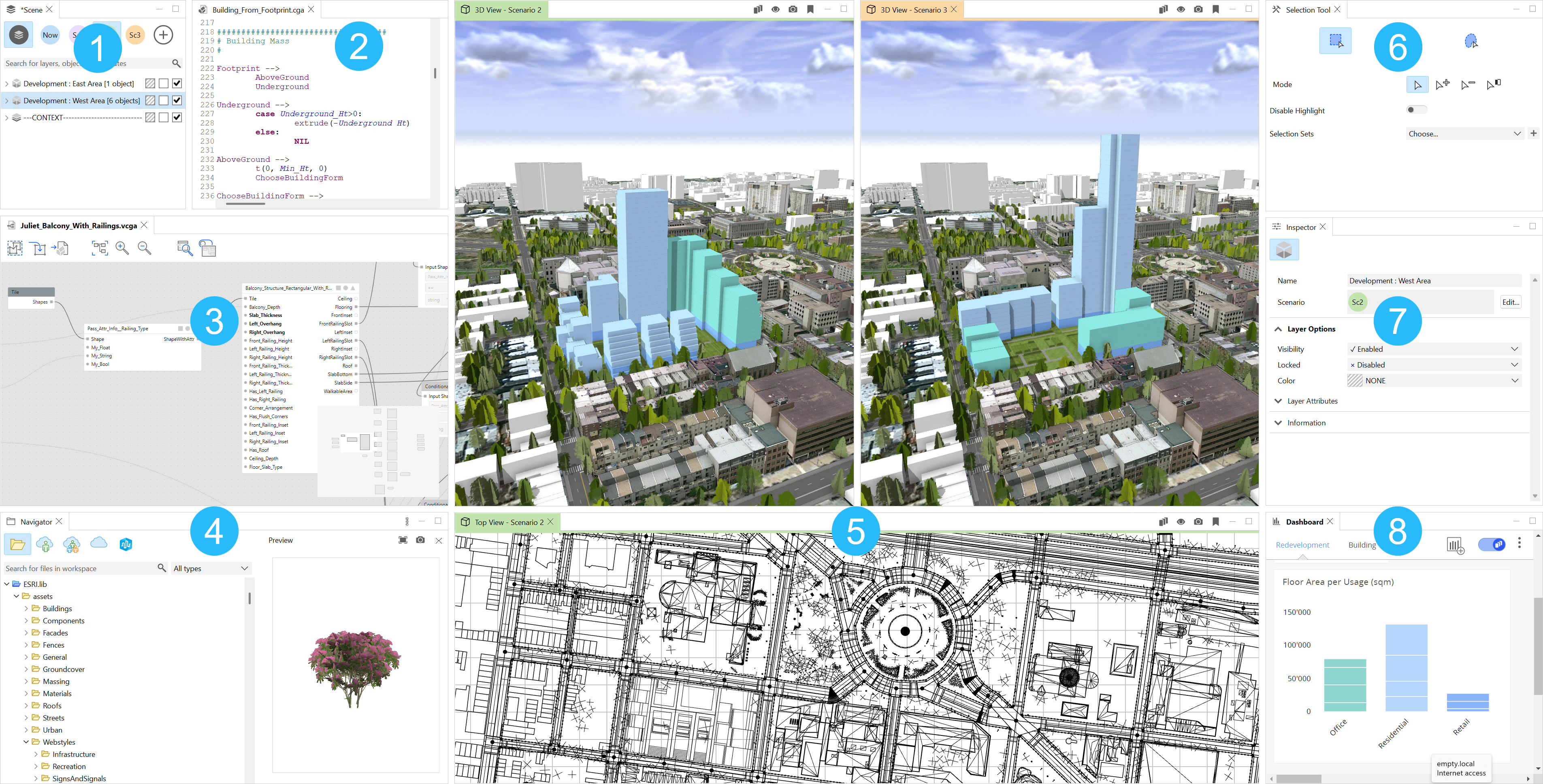Open bookmarks in the 3D View Scenario 3 toolbar
The height and width of the screenshot is (784, 1543).
1215,10
